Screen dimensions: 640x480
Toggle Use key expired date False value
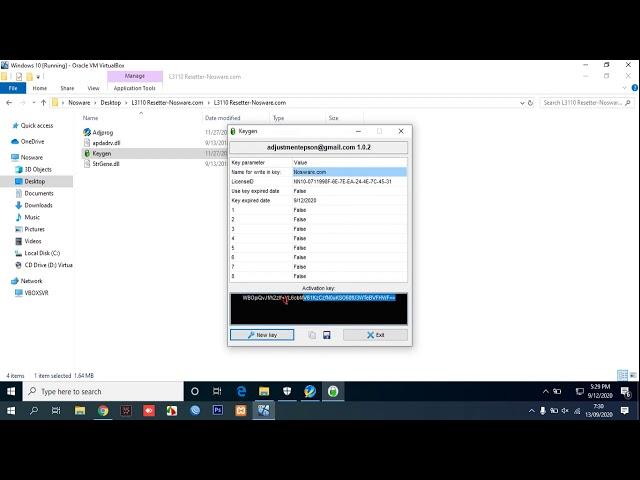[349, 191]
